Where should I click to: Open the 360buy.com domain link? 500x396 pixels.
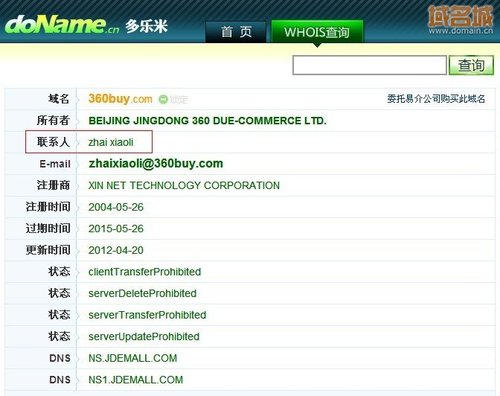[x=120, y=99]
